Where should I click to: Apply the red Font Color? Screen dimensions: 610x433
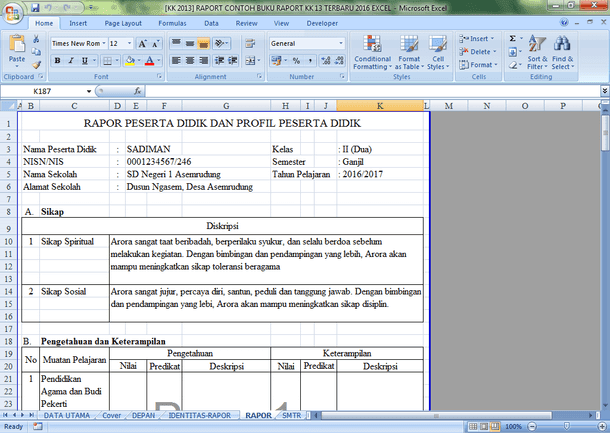(150, 61)
